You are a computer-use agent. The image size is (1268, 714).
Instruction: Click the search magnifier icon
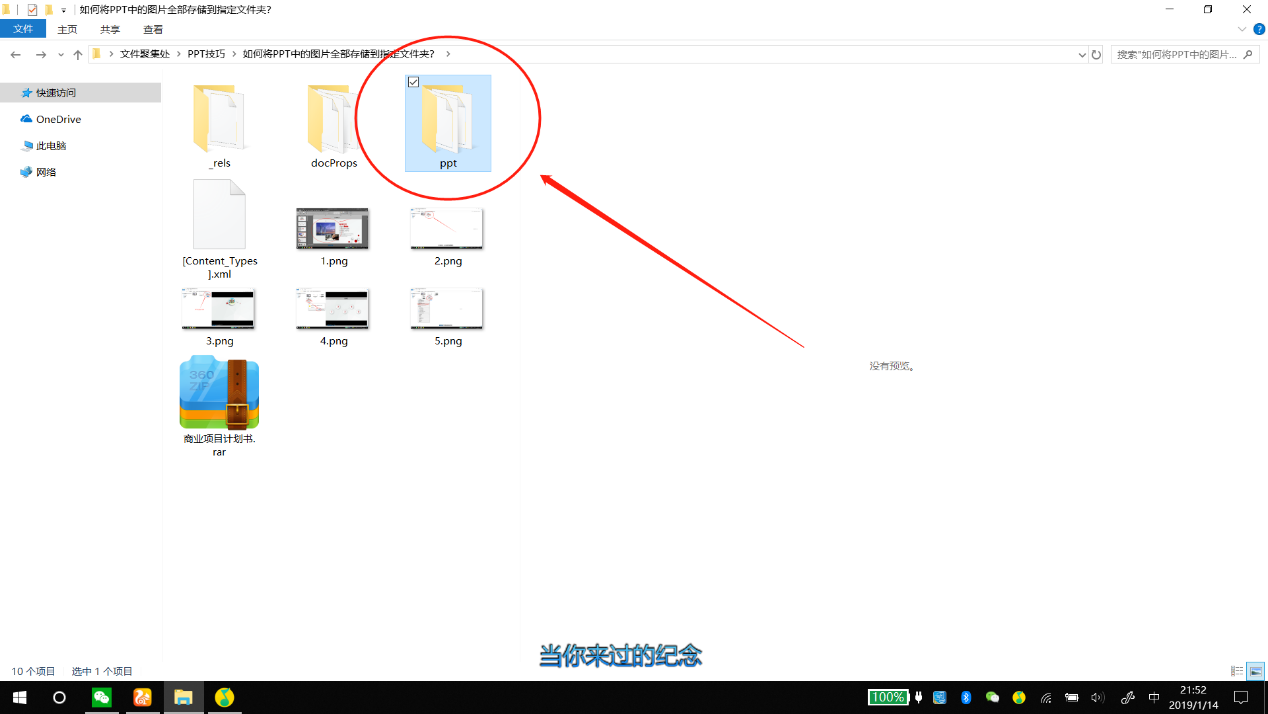click(1246, 54)
